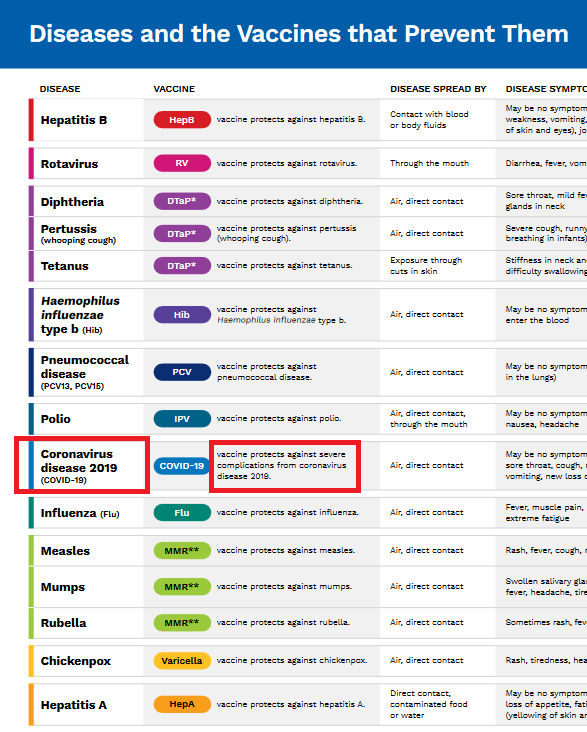This screenshot has height=732, width=587.
Task: Select the VACCINE column header
Action: pos(174,89)
